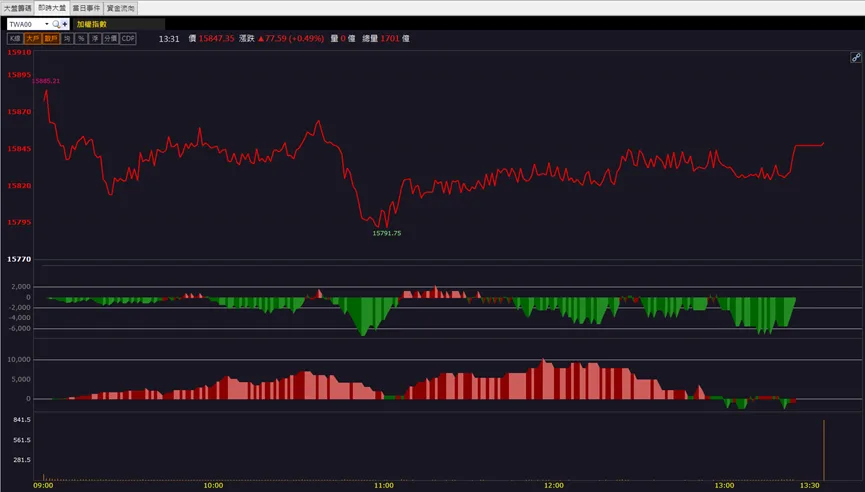Open the 大盤籌碼 tab
The width and height of the screenshot is (865, 492).
18,8
